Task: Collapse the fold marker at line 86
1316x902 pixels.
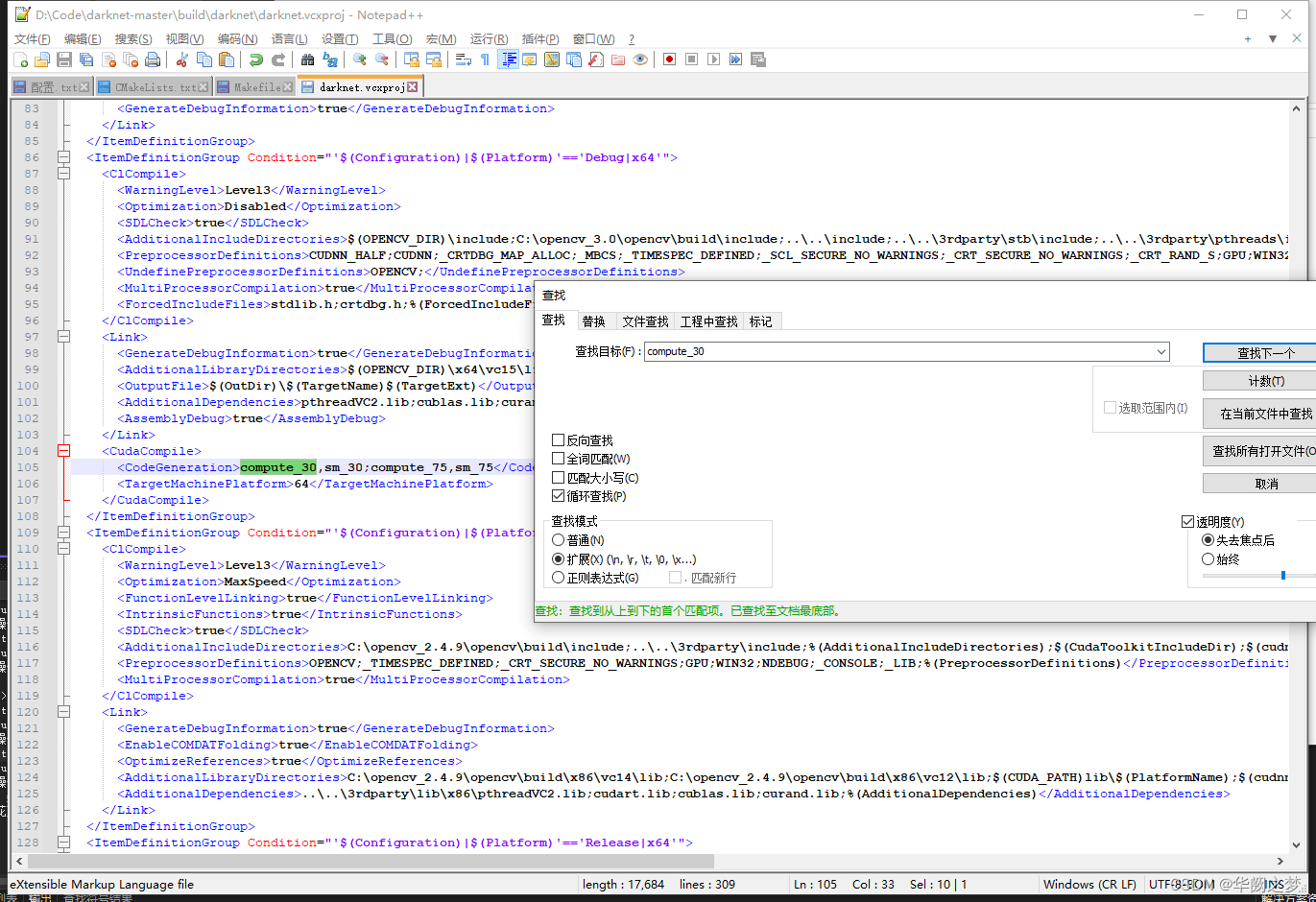Action: [x=63, y=157]
